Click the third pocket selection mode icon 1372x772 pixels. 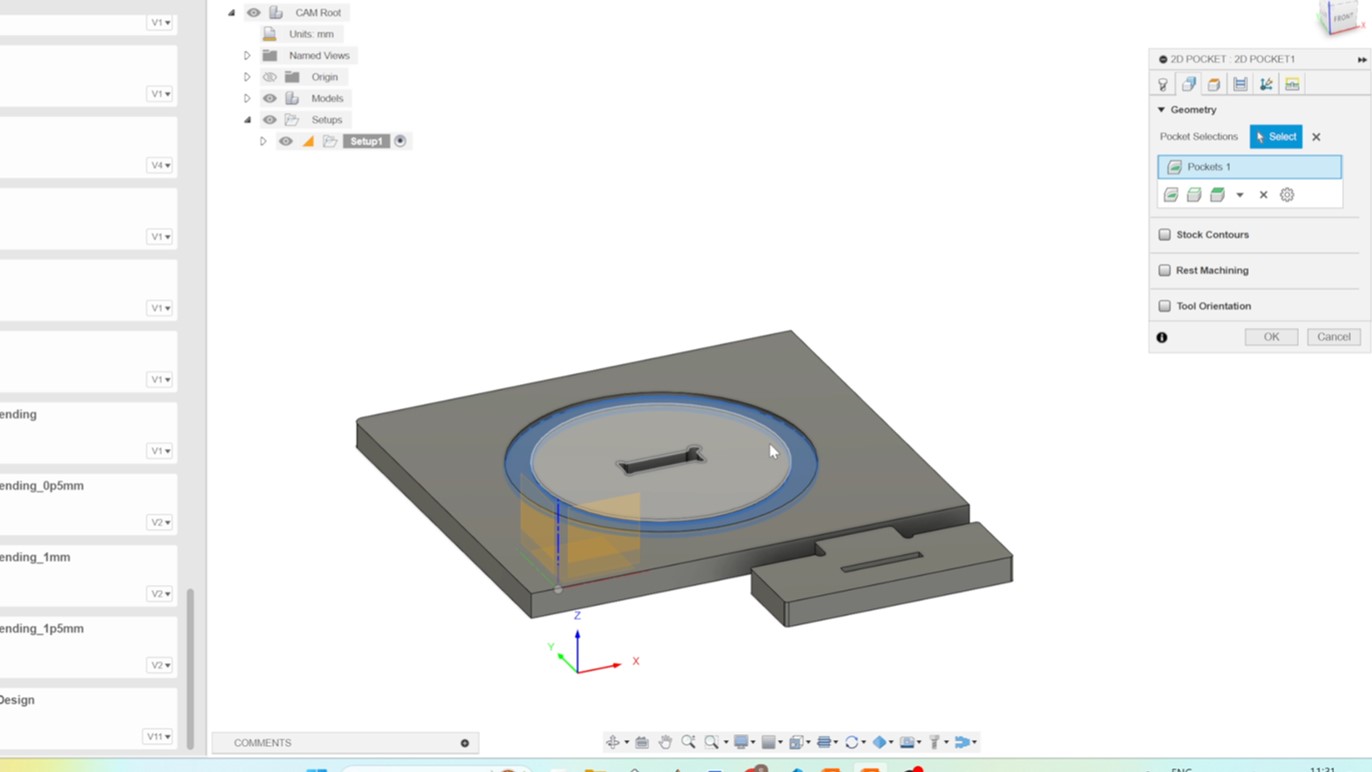[1217, 195]
